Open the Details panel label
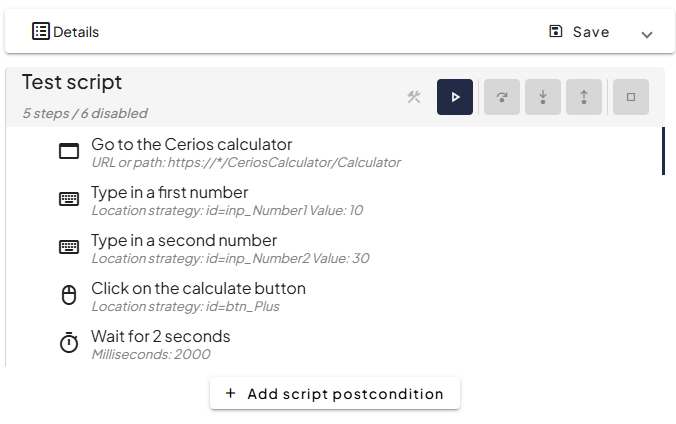The height and width of the screenshot is (424, 676). [76, 32]
